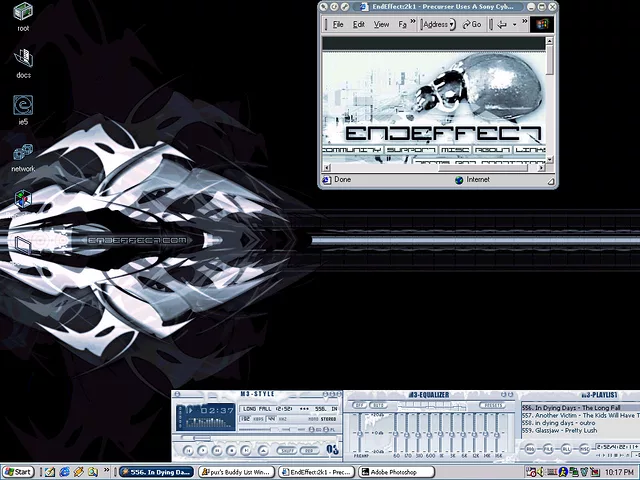Screen dimensions: 640x480
Task: Skip to next track in Winamp
Action: pyautogui.click(x=246, y=451)
